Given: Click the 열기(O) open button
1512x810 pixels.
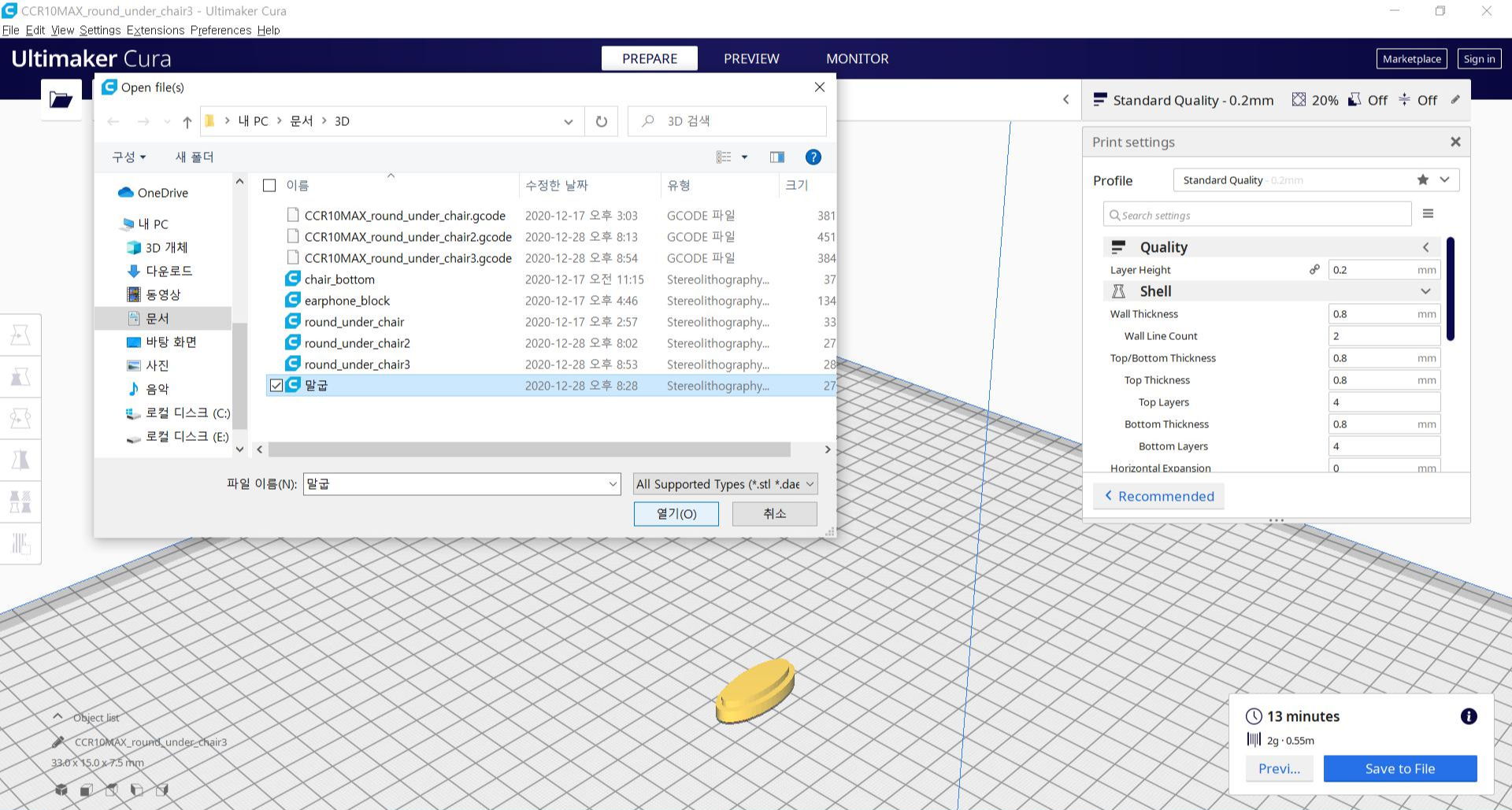Looking at the screenshot, I should (x=676, y=513).
